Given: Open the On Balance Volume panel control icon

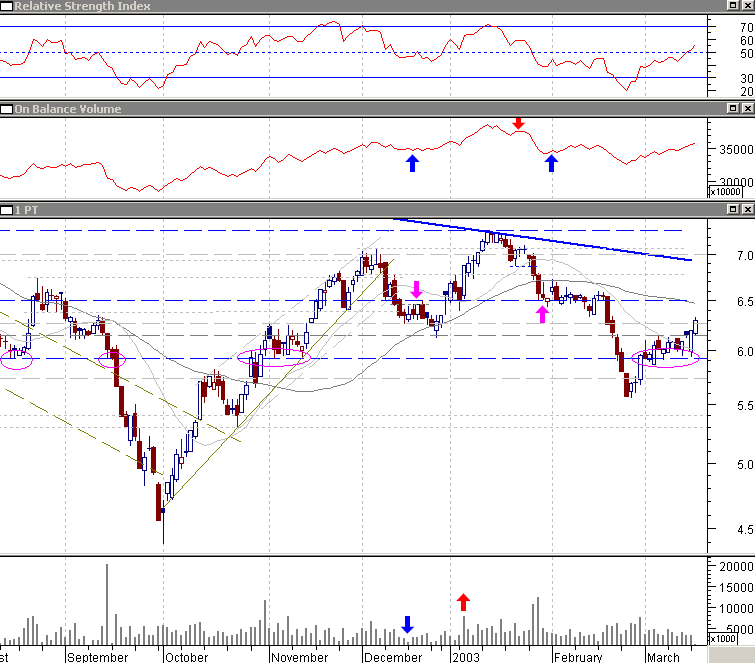Looking at the screenshot, I should coord(6,109).
